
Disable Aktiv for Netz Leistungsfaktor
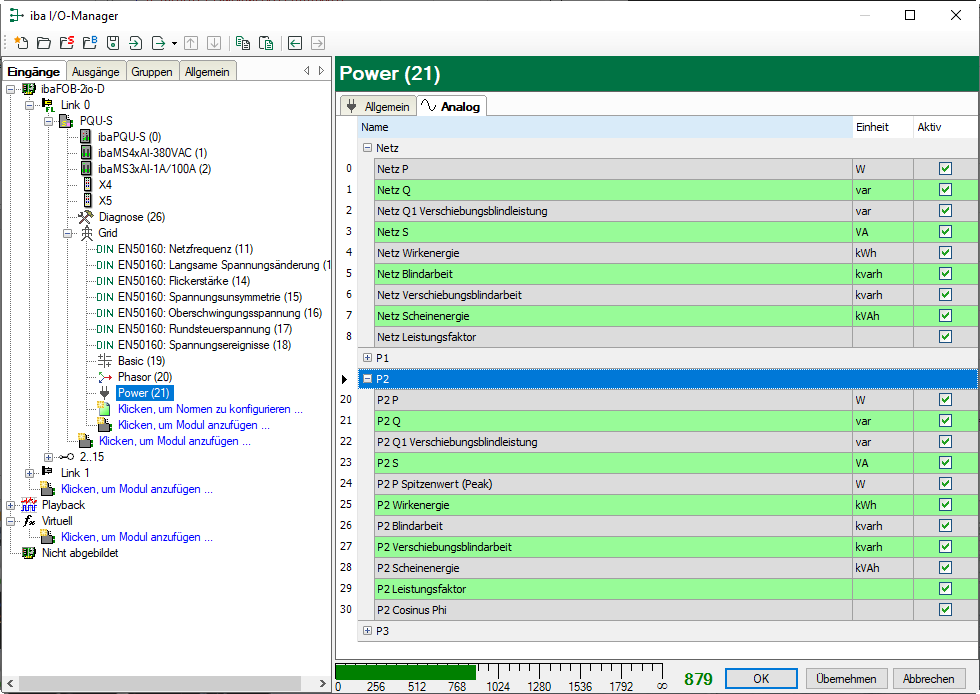[945, 337]
